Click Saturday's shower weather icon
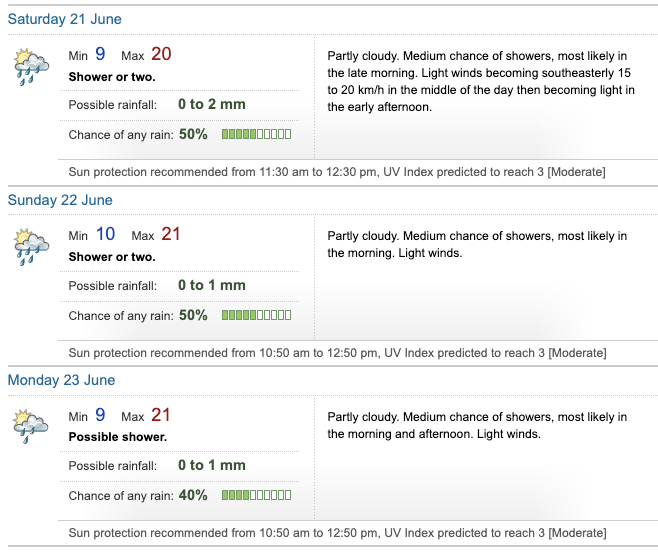658x552 pixels. pyautogui.click(x=31, y=66)
